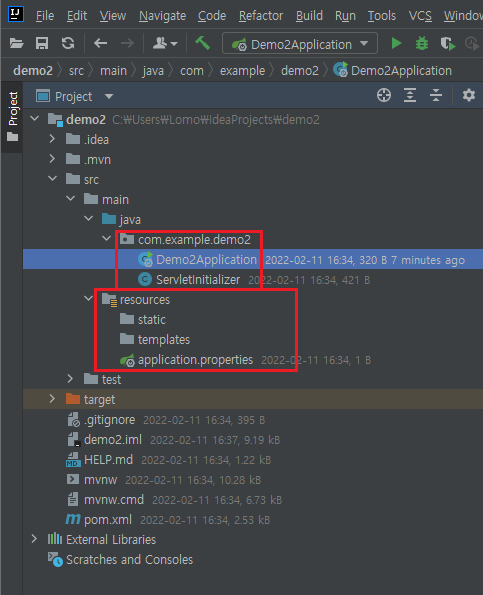Screen dimensions: 483x595
Task: Expand External Libraries node
Action: point(34,539)
